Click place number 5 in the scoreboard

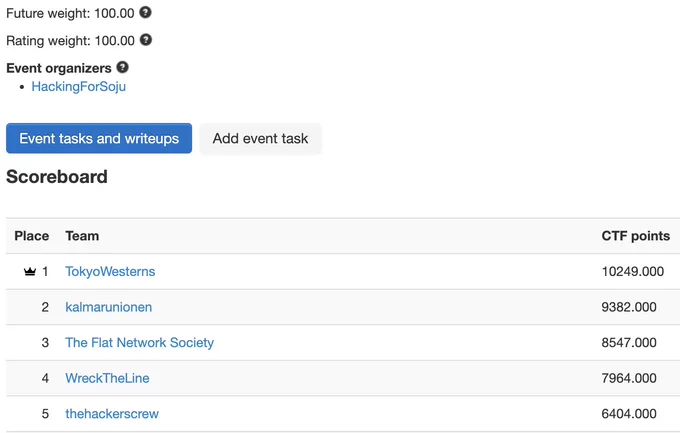[x=45, y=414]
